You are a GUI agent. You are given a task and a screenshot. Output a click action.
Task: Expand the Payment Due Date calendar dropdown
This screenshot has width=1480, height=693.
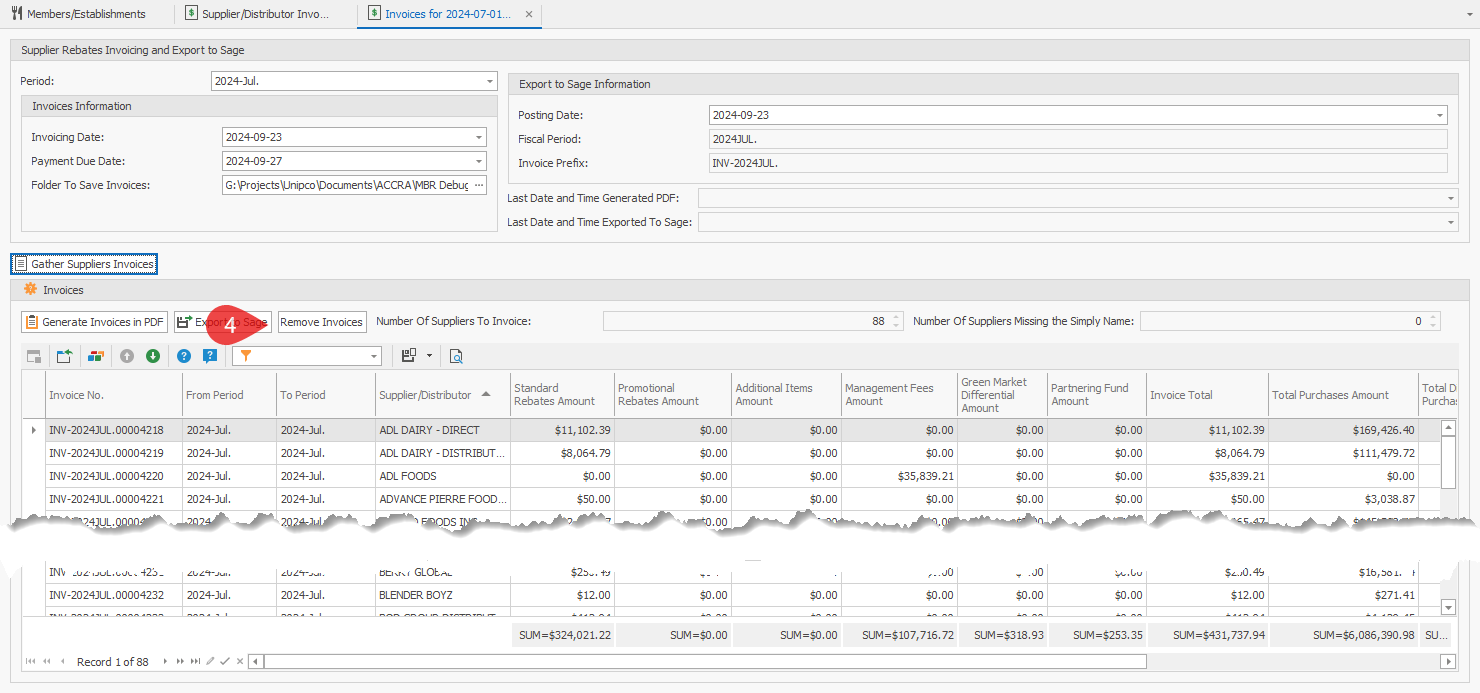[480, 161]
